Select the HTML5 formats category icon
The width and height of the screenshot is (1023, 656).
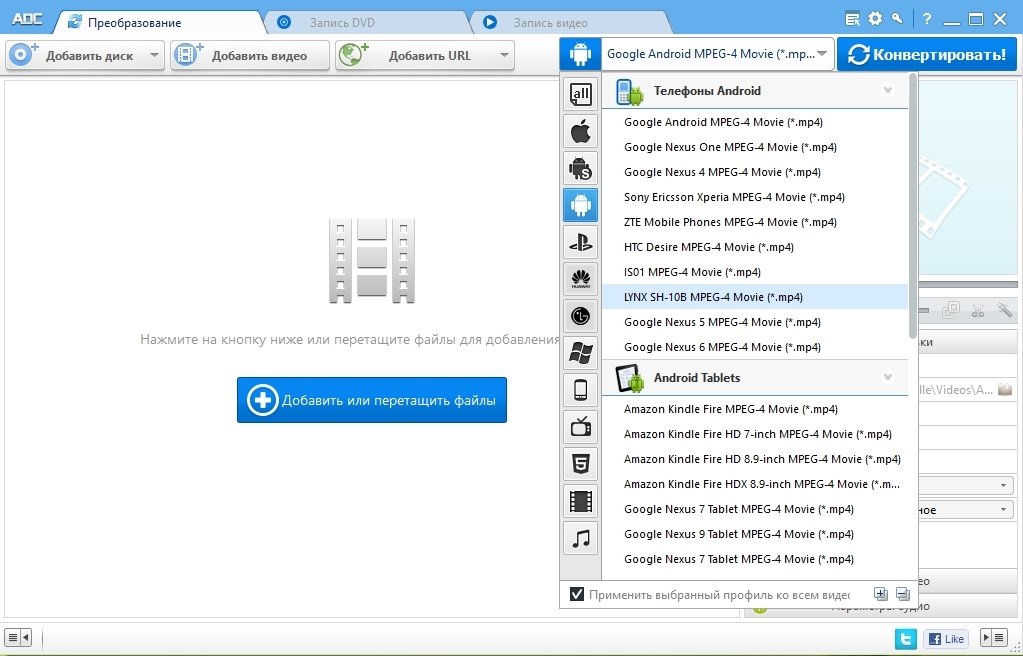[580, 465]
